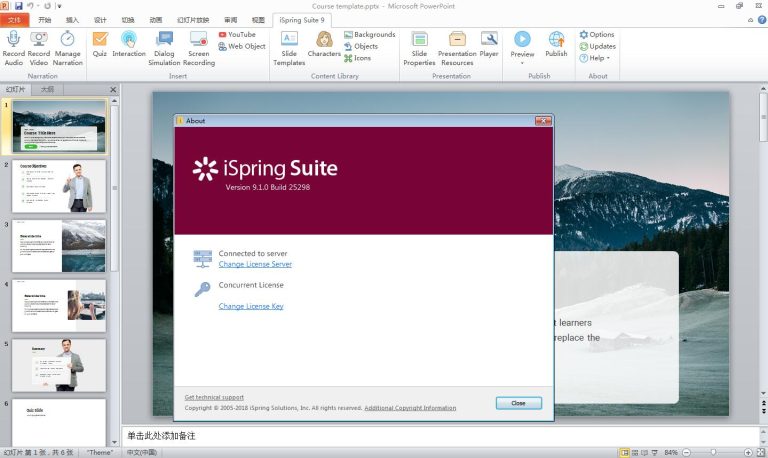This screenshot has width=768, height=458.
Task: Click the 中文(中国) language indicator
Action: pyautogui.click(x=142, y=453)
